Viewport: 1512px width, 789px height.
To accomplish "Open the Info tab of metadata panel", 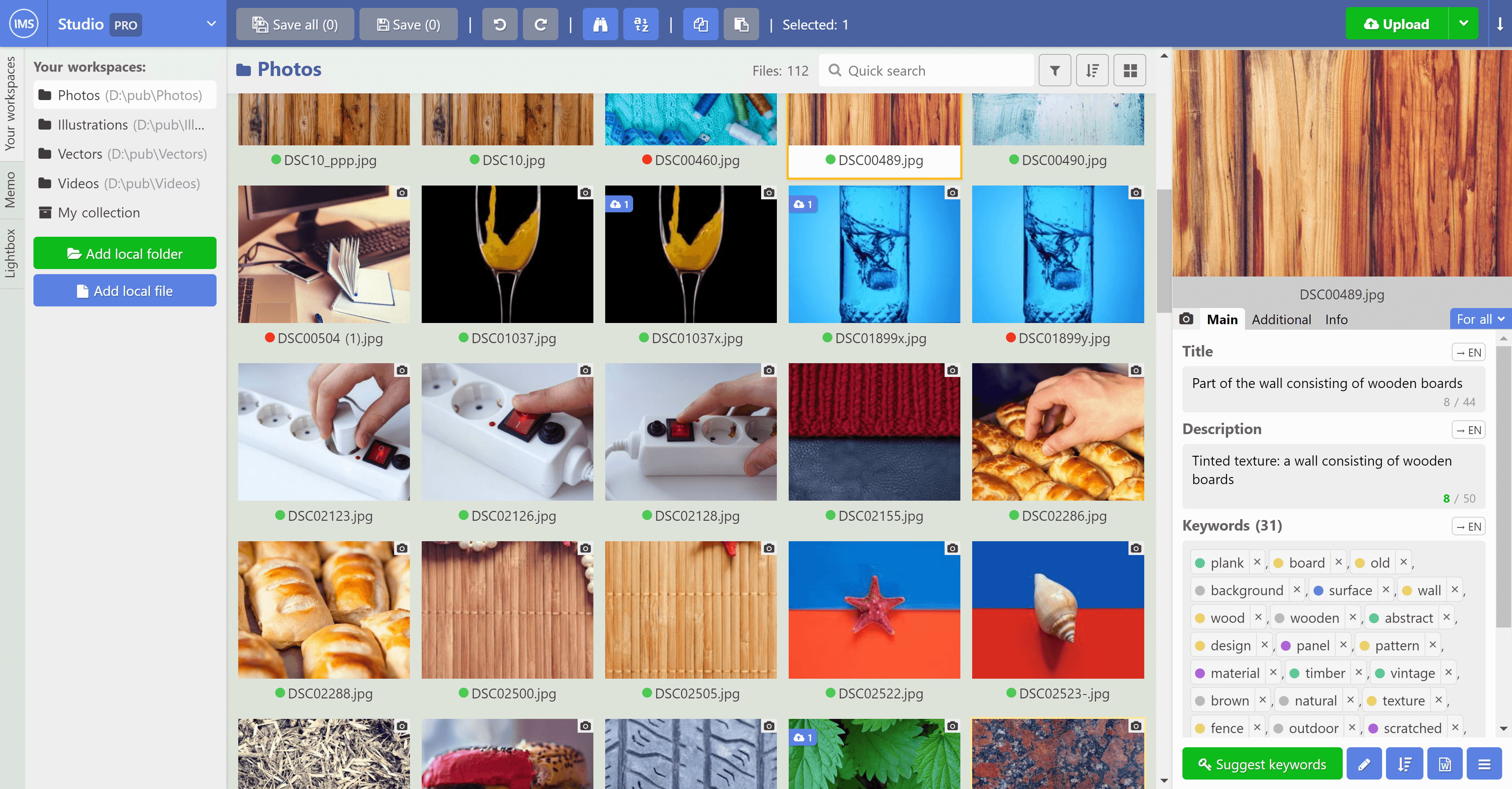I will (x=1336, y=319).
